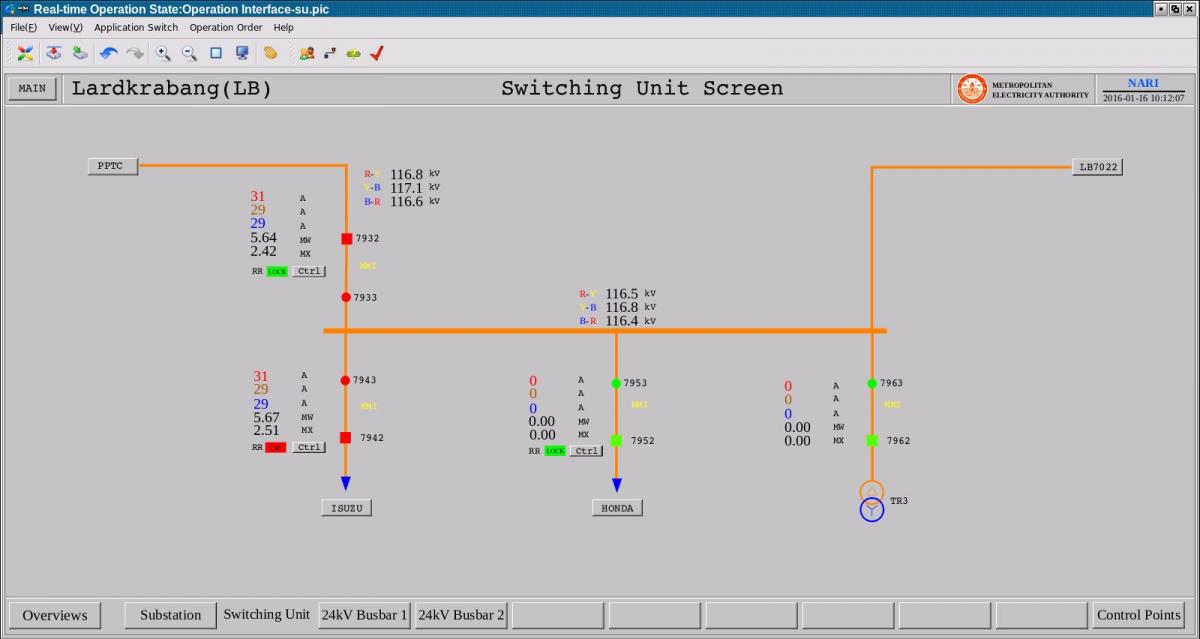Click the ISUZU feeder label button
Screen dimensions: 1200x639
click(346, 508)
